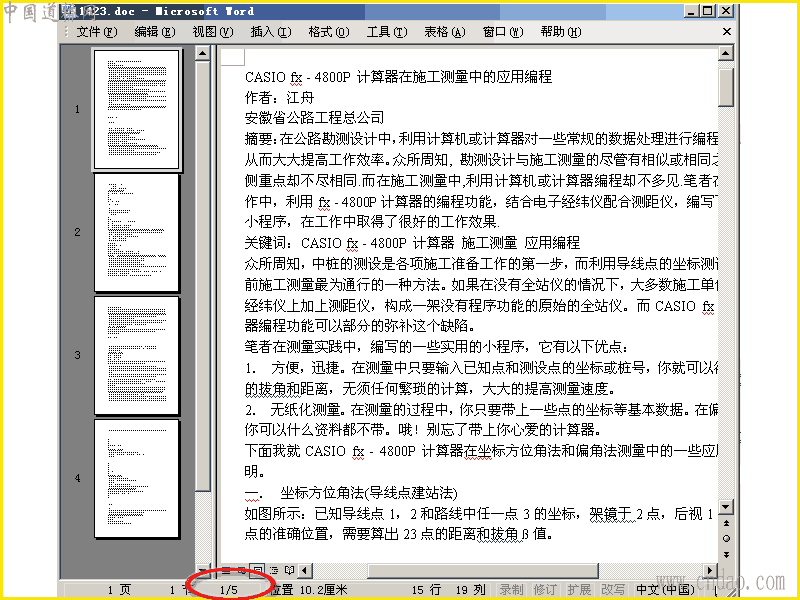Click the line 作者：江舟

[x=280, y=97]
